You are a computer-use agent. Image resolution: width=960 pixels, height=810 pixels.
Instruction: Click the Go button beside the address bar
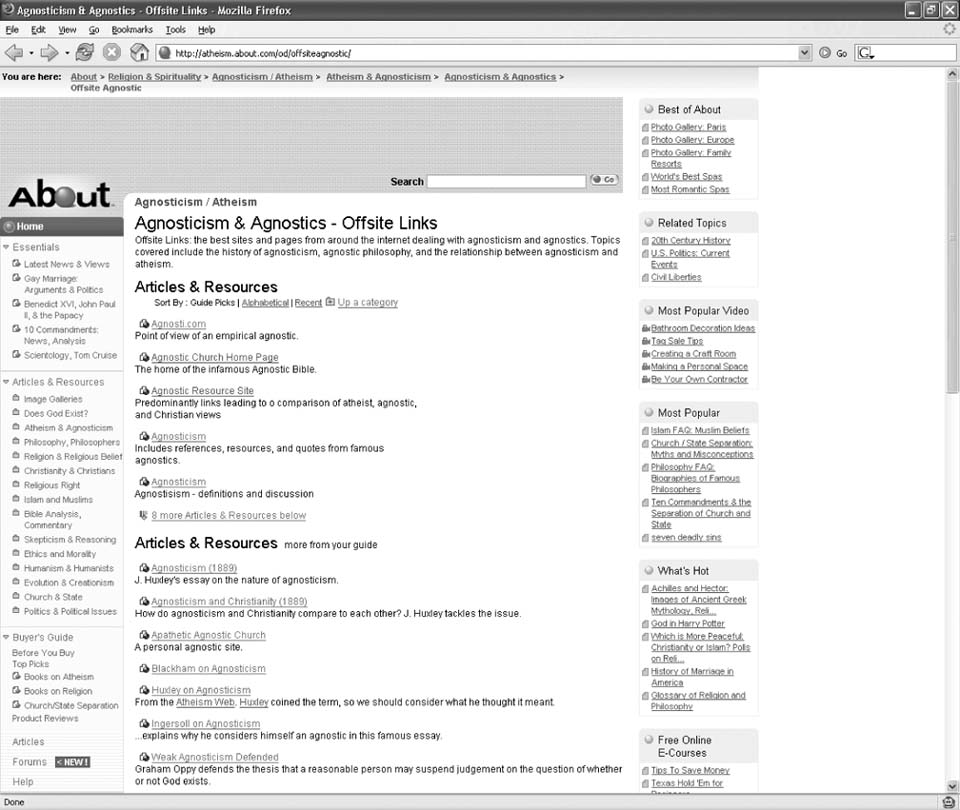tap(832, 53)
